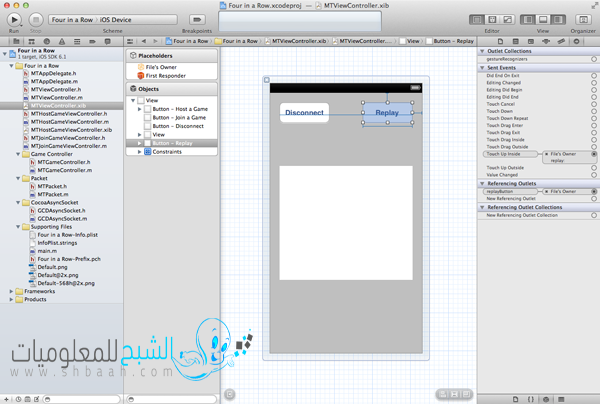Go forward in the editor jump bar
The width and height of the screenshot is (600, 404).
pyautogui.click(x=155, y=41)
